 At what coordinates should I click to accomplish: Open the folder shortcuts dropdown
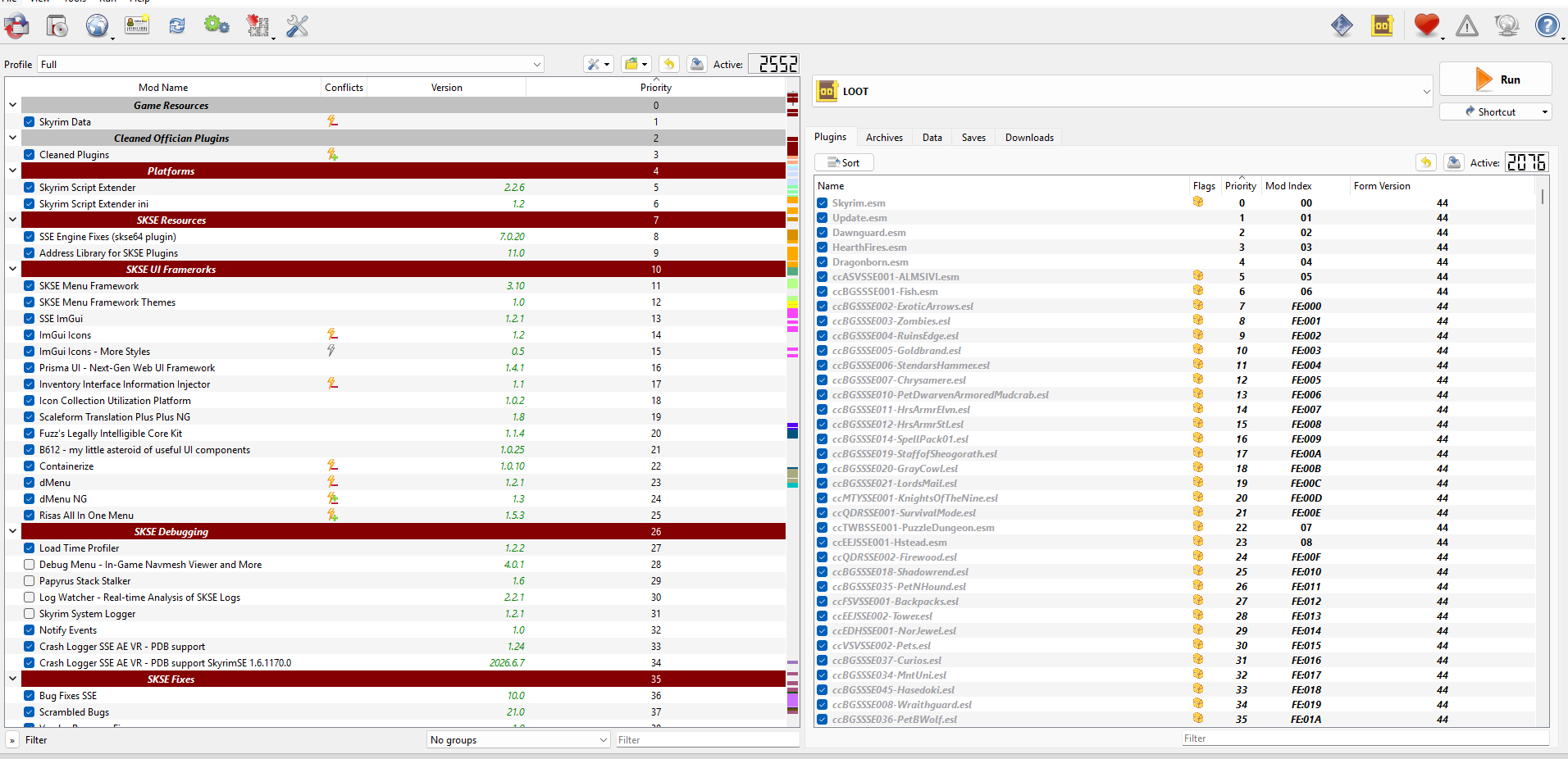(636, 64)
